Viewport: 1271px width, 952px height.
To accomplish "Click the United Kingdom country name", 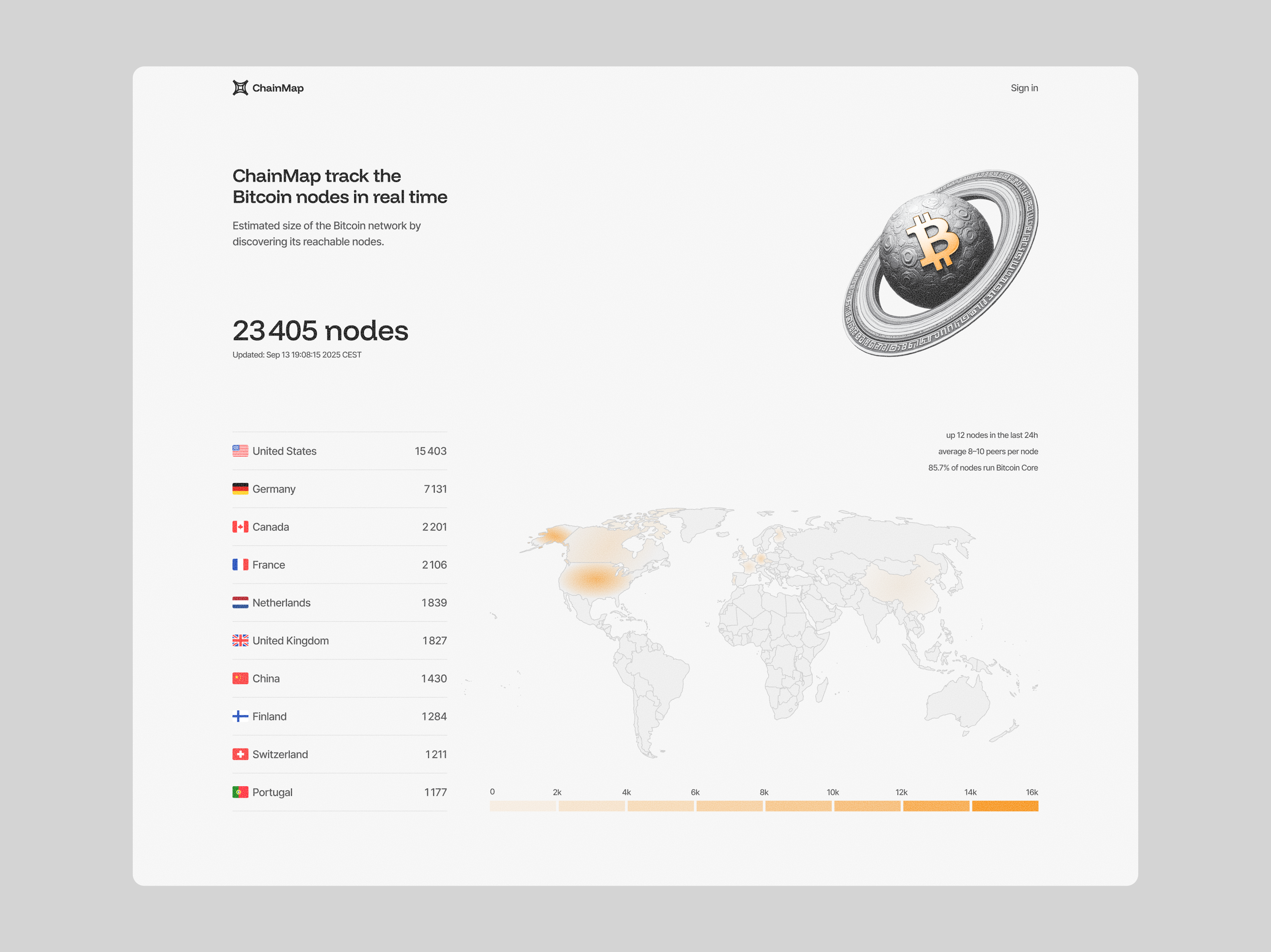I will point(291,641).
